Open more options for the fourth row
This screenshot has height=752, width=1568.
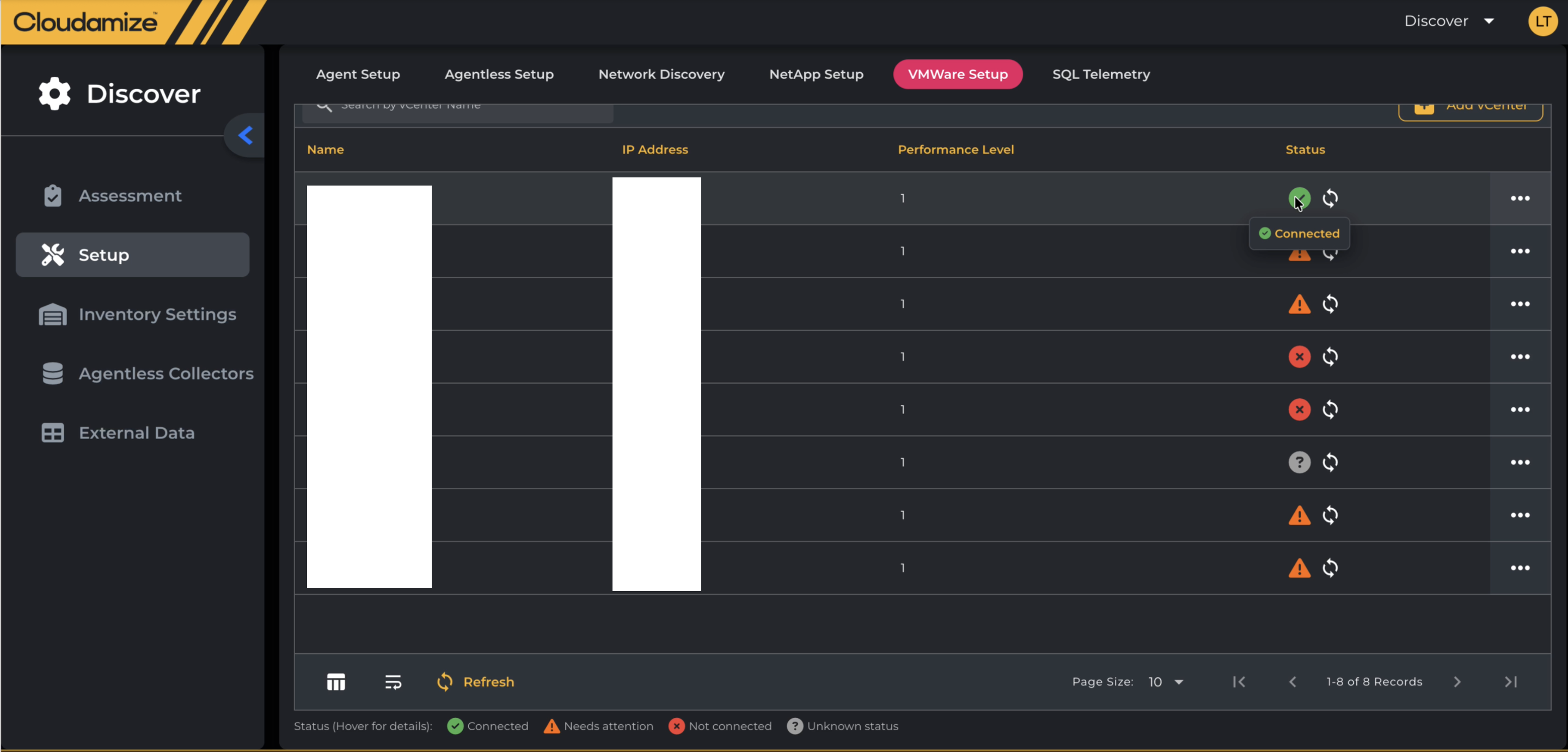(x=1520, y=356)
